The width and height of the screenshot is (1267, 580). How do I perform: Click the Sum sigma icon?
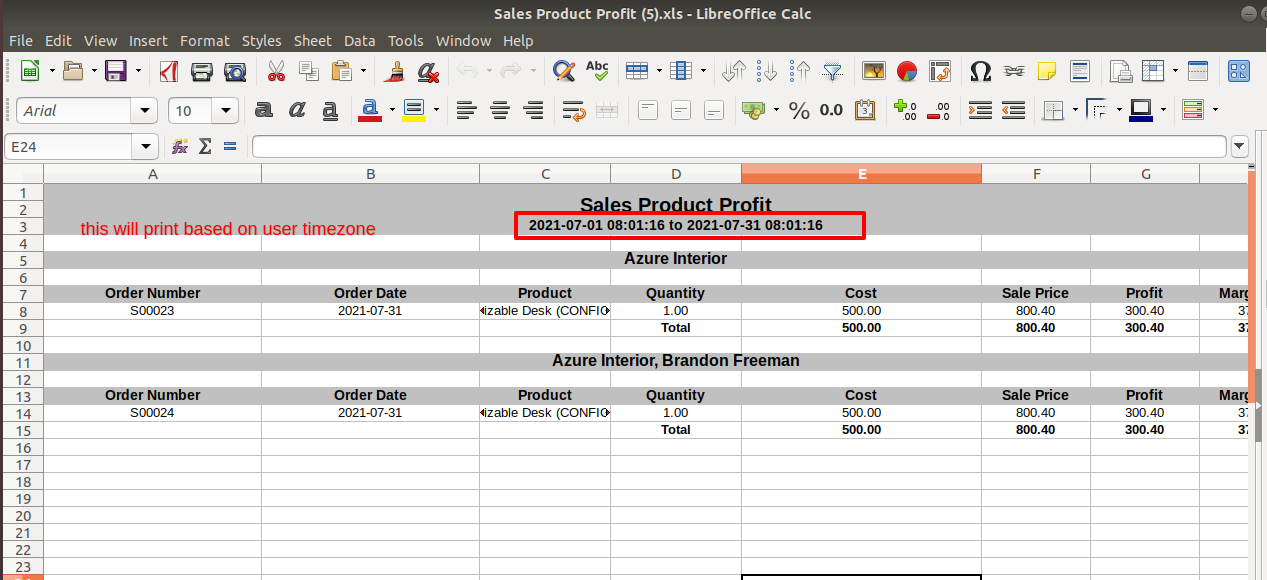(x=205, y=147)
